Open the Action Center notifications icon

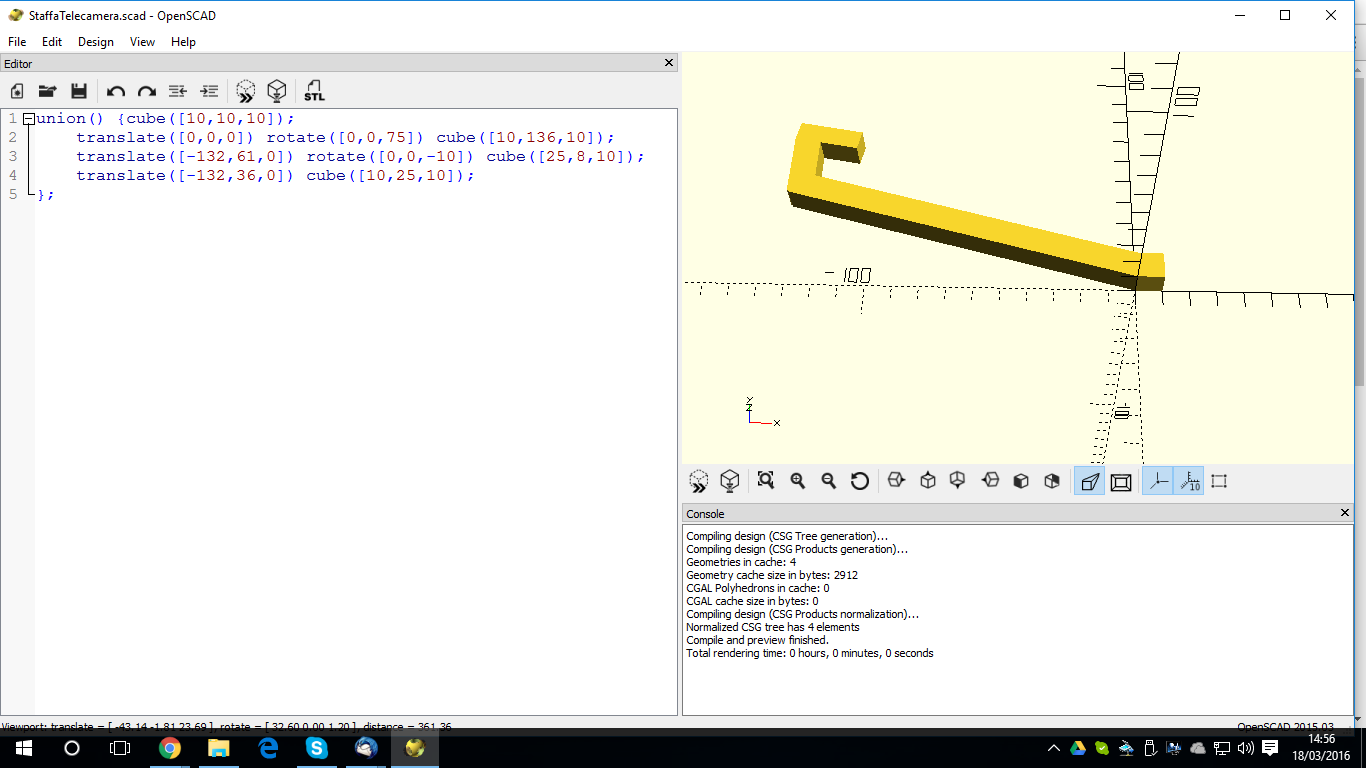pyautogui.click(x=1270, y=748)
